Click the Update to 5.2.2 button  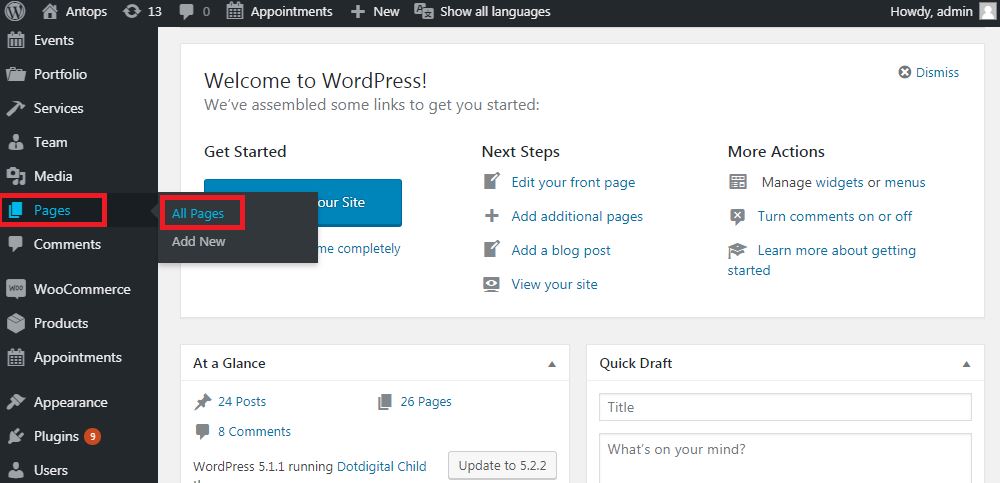[503, 465]
